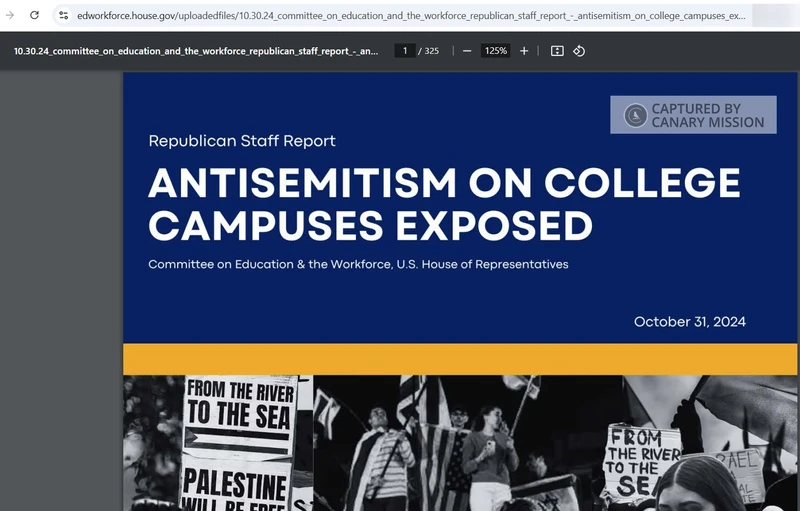The width and height of the screenshot is (800, 511).
Task: Reload the page with refresh icon
Action: (34, 15)
